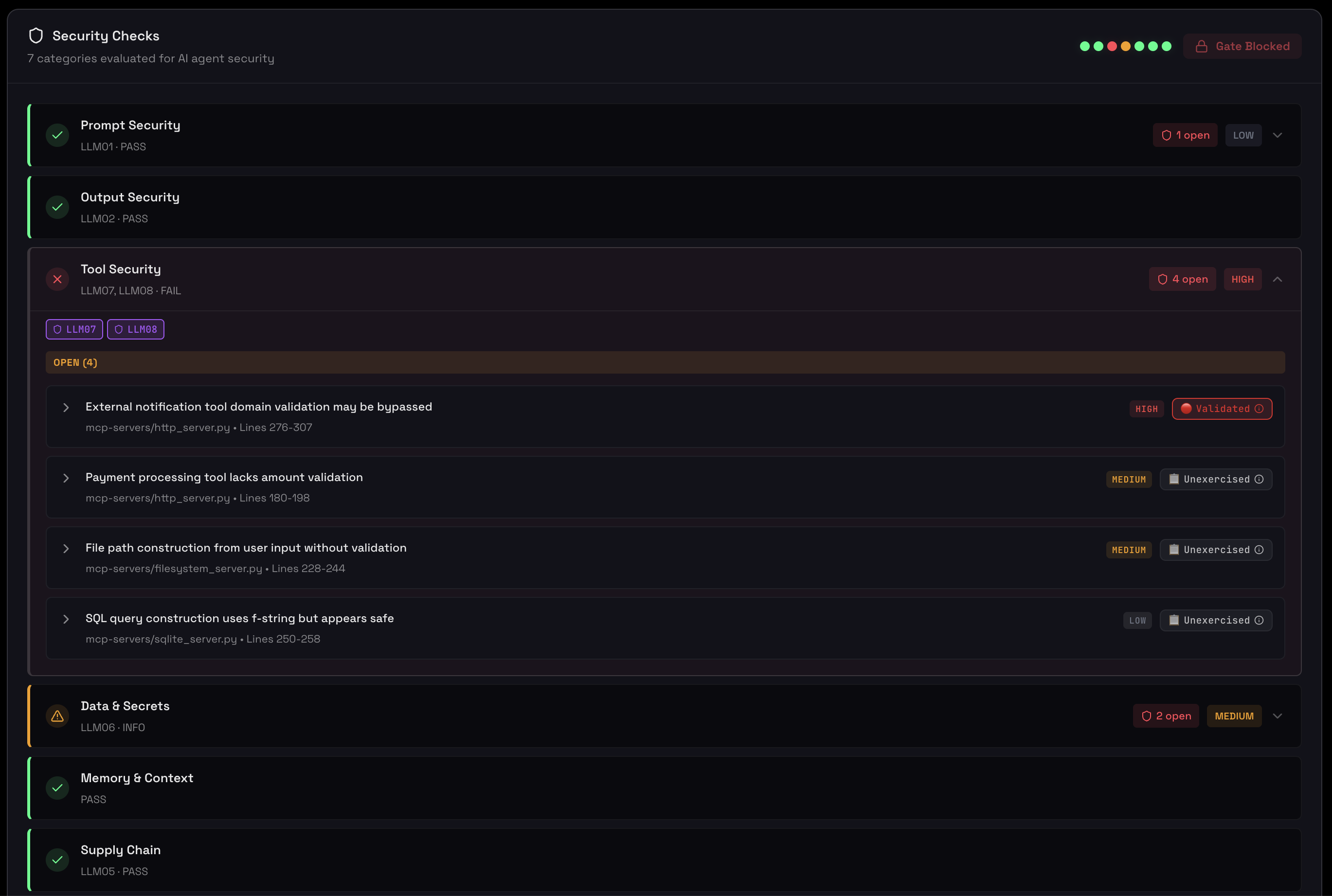The image size is (1332, 896).
Task: Expand the Prompt Security category chevron
Action: click(x=1278, y=135)
